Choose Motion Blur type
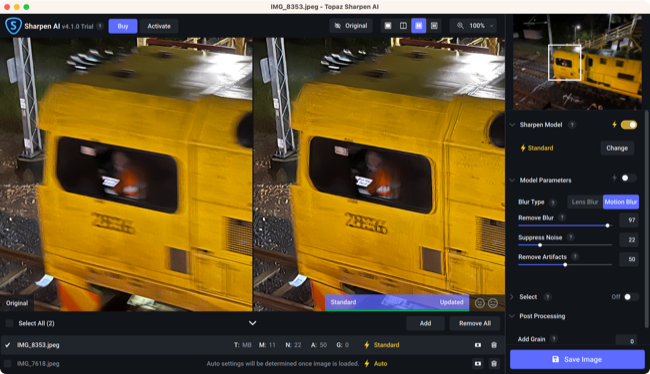 click(621, 202)
